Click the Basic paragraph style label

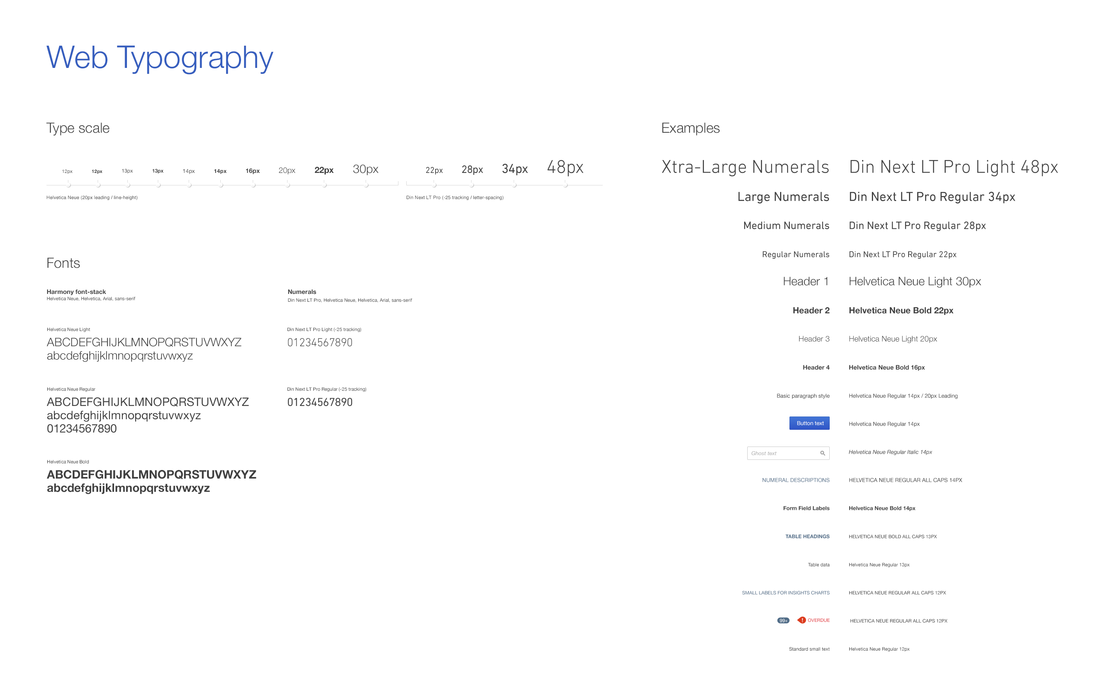click(803, 396)
